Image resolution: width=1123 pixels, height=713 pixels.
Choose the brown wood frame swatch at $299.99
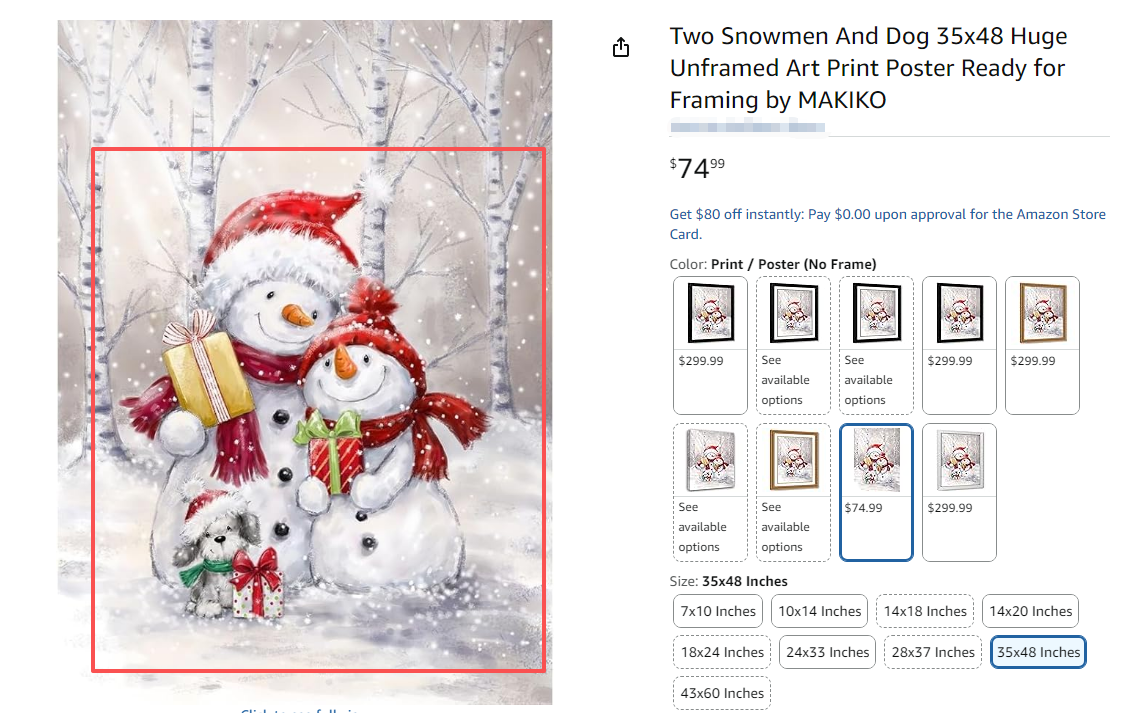tap(1042, 345)
